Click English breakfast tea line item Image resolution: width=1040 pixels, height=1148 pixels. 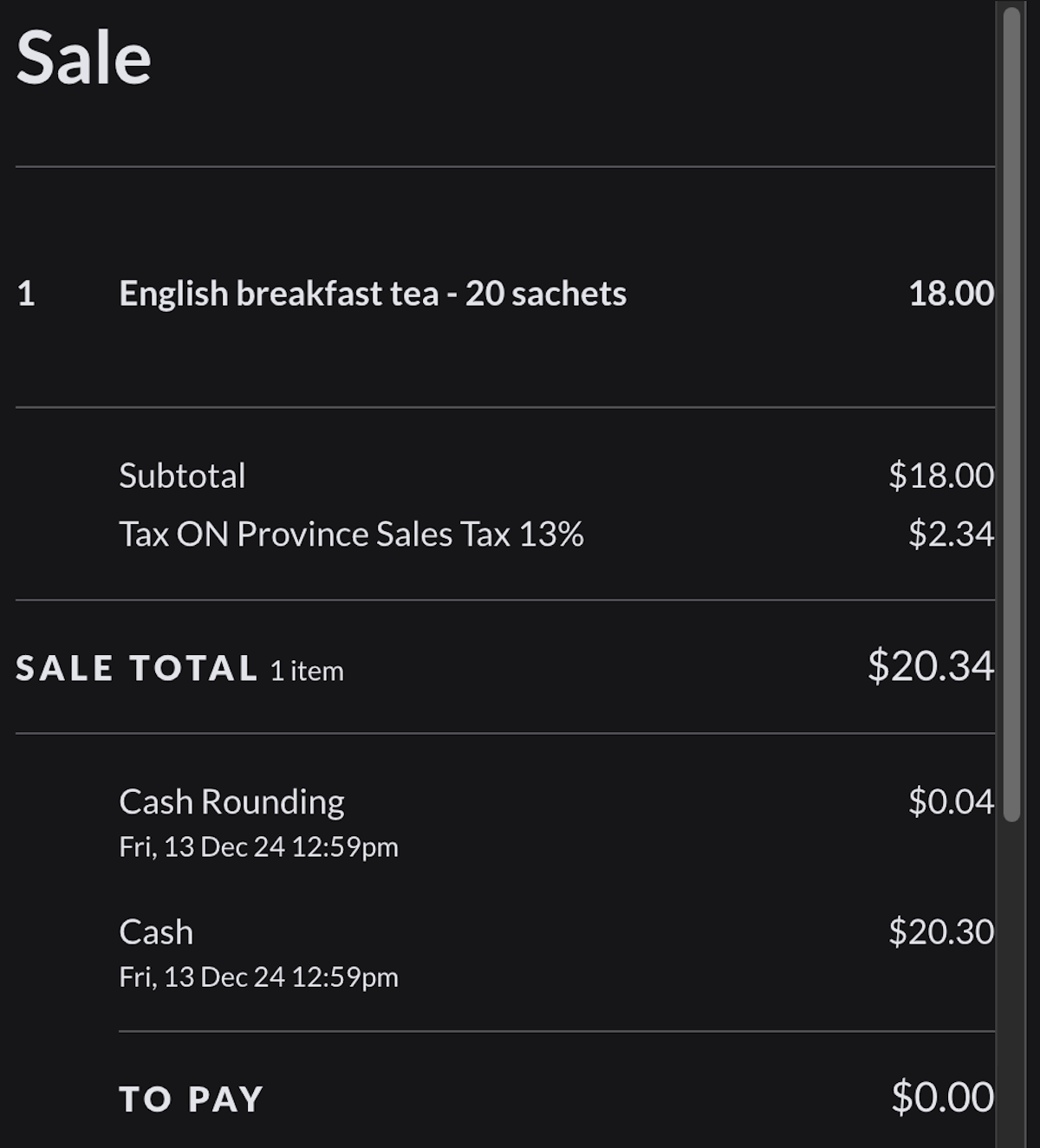click(x=373, y=294)
